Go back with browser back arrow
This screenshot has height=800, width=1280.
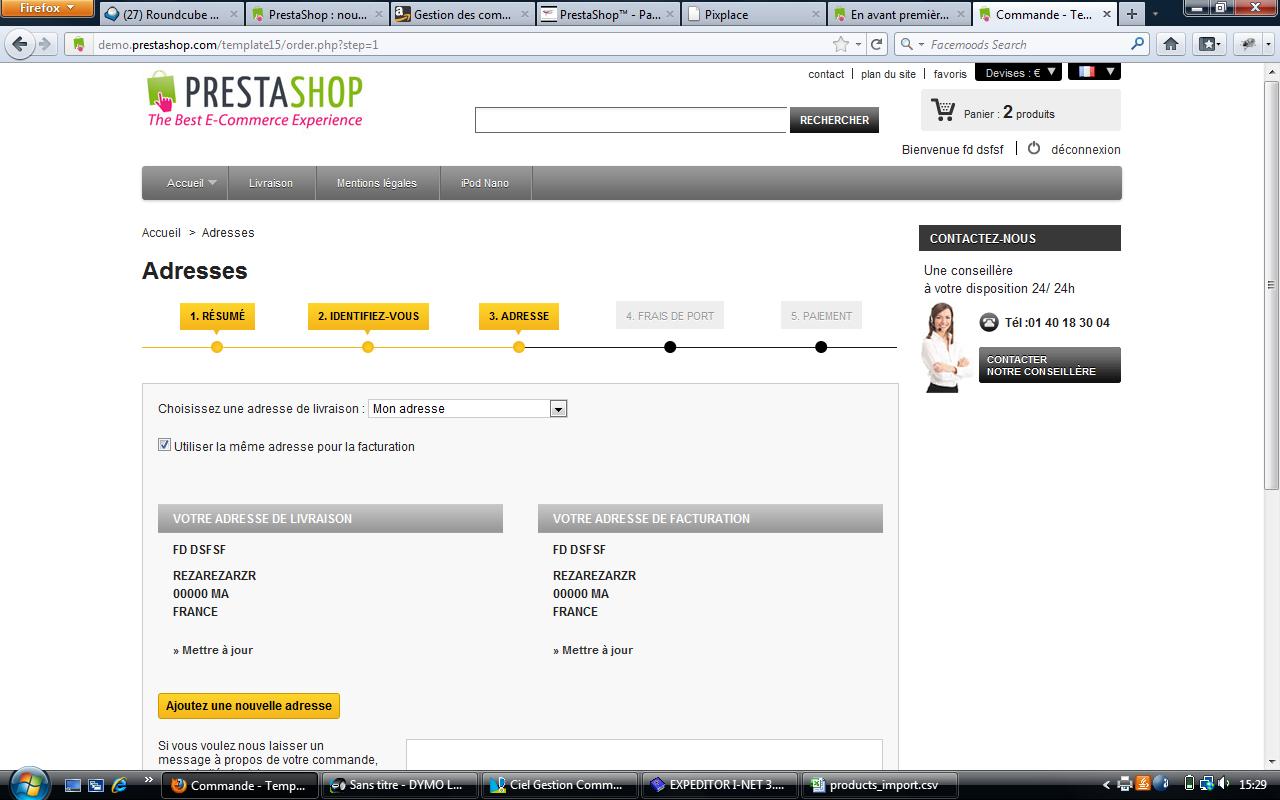click(x=20, y=44)
